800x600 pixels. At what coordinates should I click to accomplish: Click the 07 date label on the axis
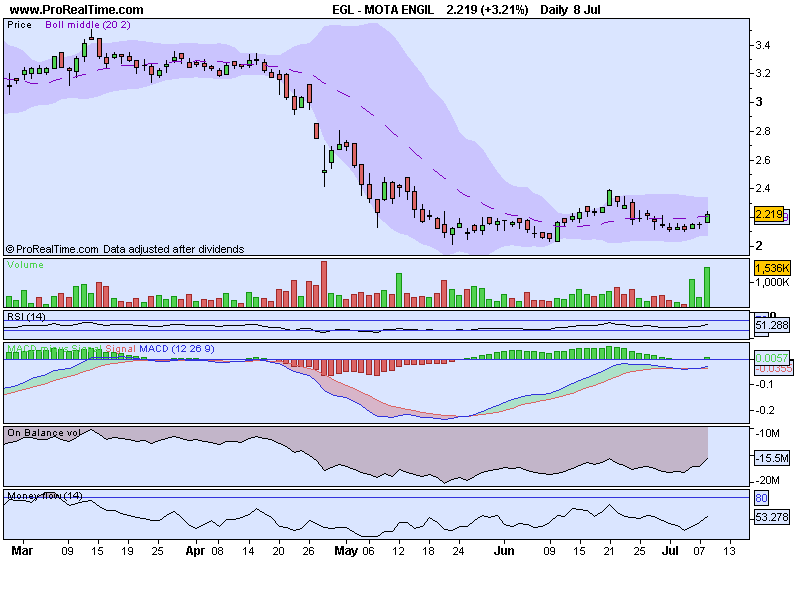699,551
